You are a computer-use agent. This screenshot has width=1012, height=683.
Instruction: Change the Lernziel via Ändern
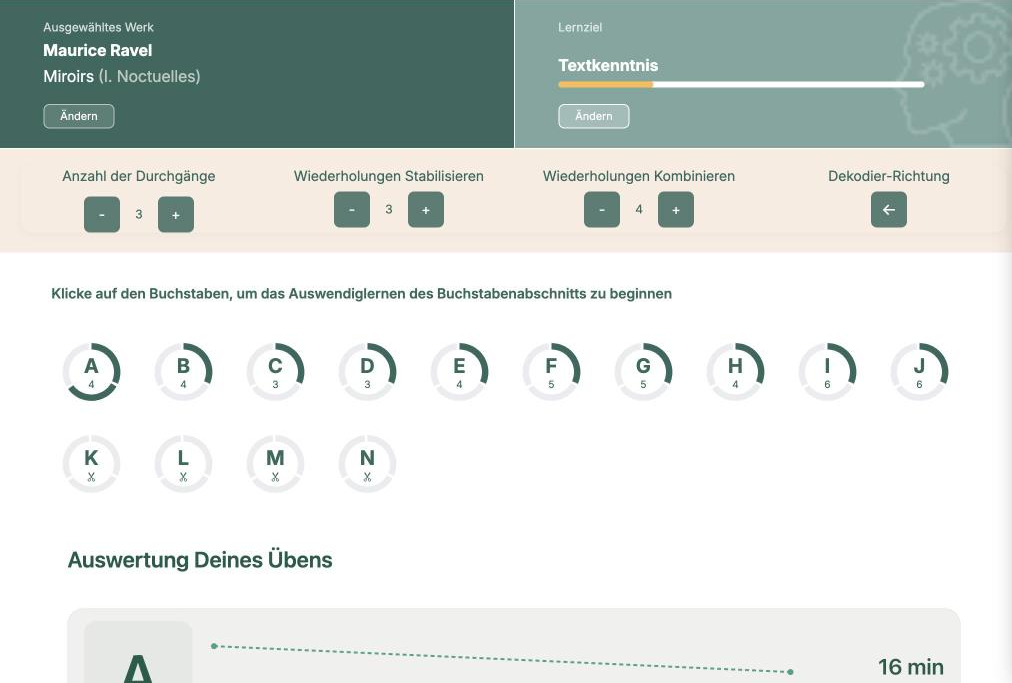pos(594,116)
